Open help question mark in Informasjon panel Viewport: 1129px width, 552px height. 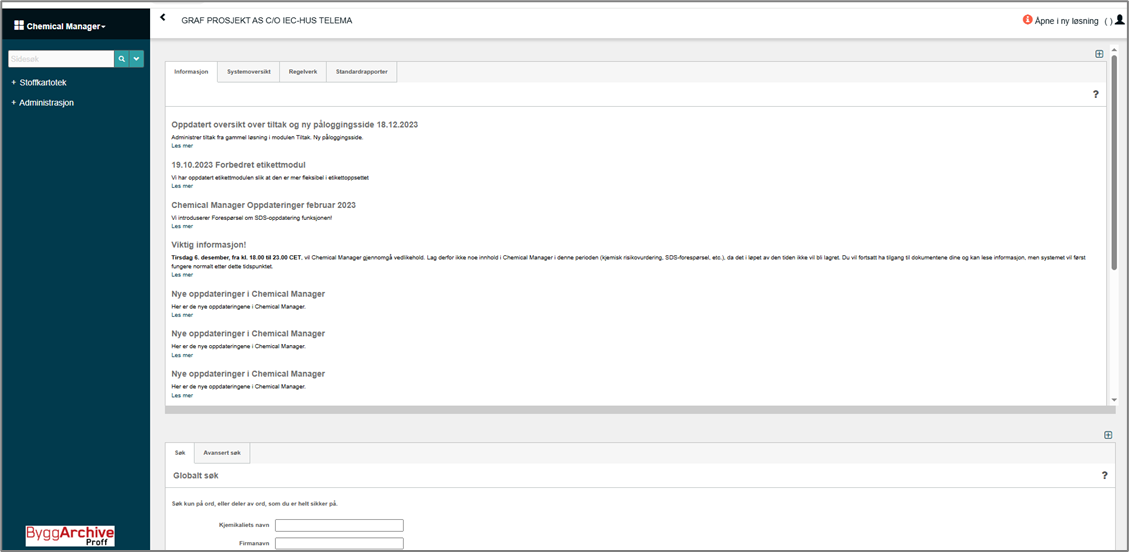(x=1095, y=94)
